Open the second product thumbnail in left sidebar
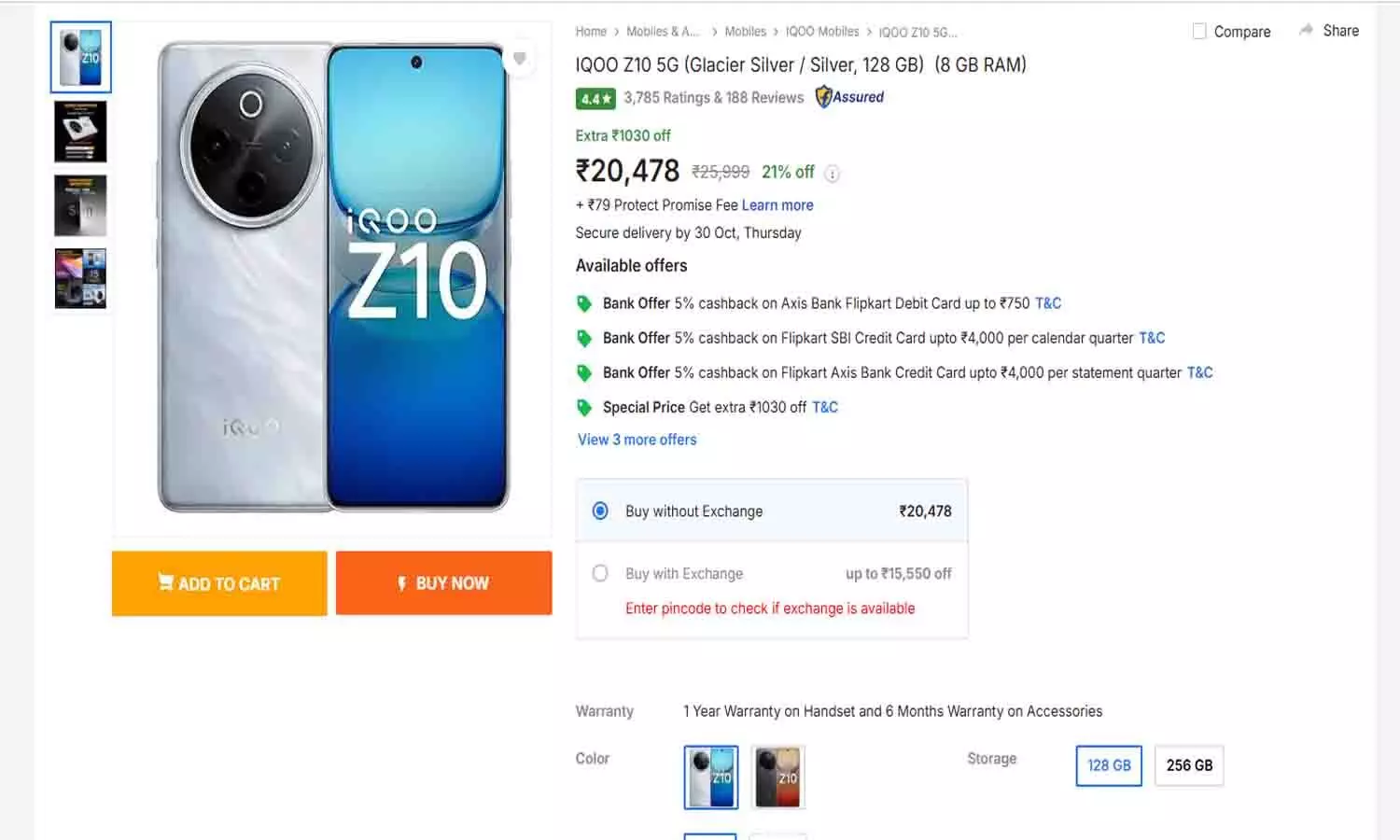The height and width of the screenshot is (840, 1400). pyautogui.click(x=80, y=132)
